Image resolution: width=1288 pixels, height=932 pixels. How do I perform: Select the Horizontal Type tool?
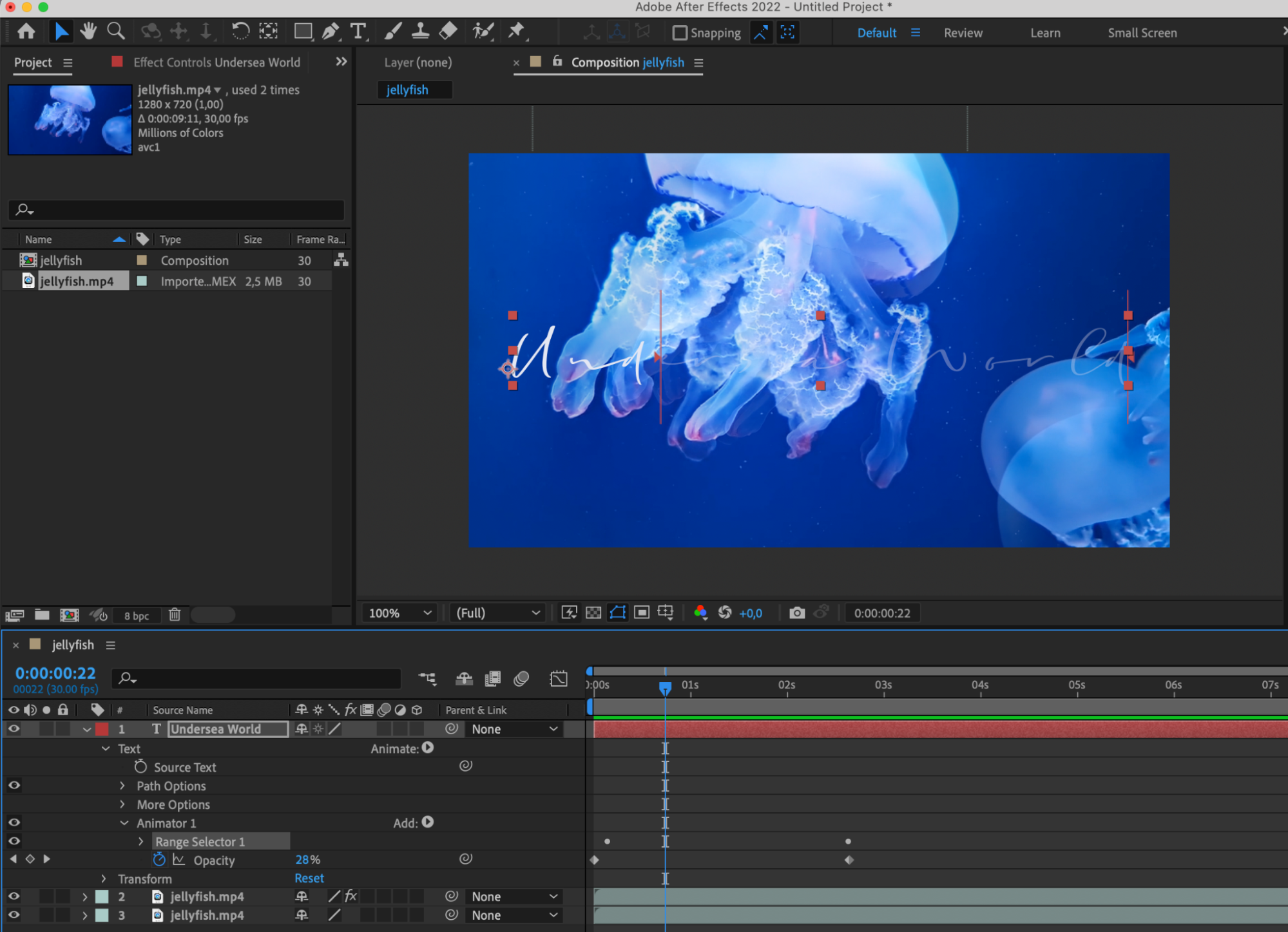(x=358, y=32)
